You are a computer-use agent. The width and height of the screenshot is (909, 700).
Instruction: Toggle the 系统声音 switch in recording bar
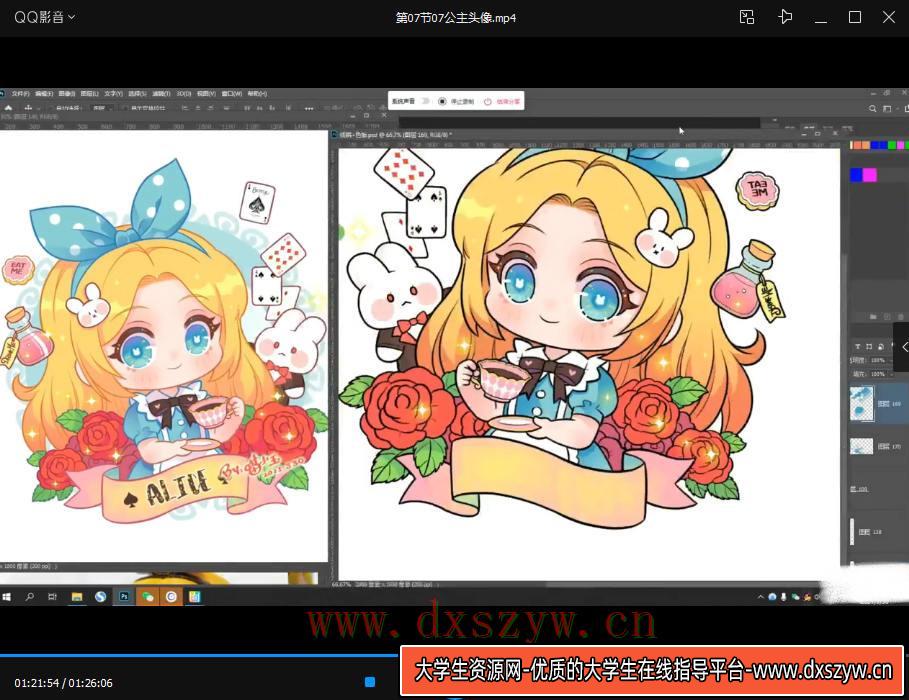pyautogui.click(x=426, y=101)
